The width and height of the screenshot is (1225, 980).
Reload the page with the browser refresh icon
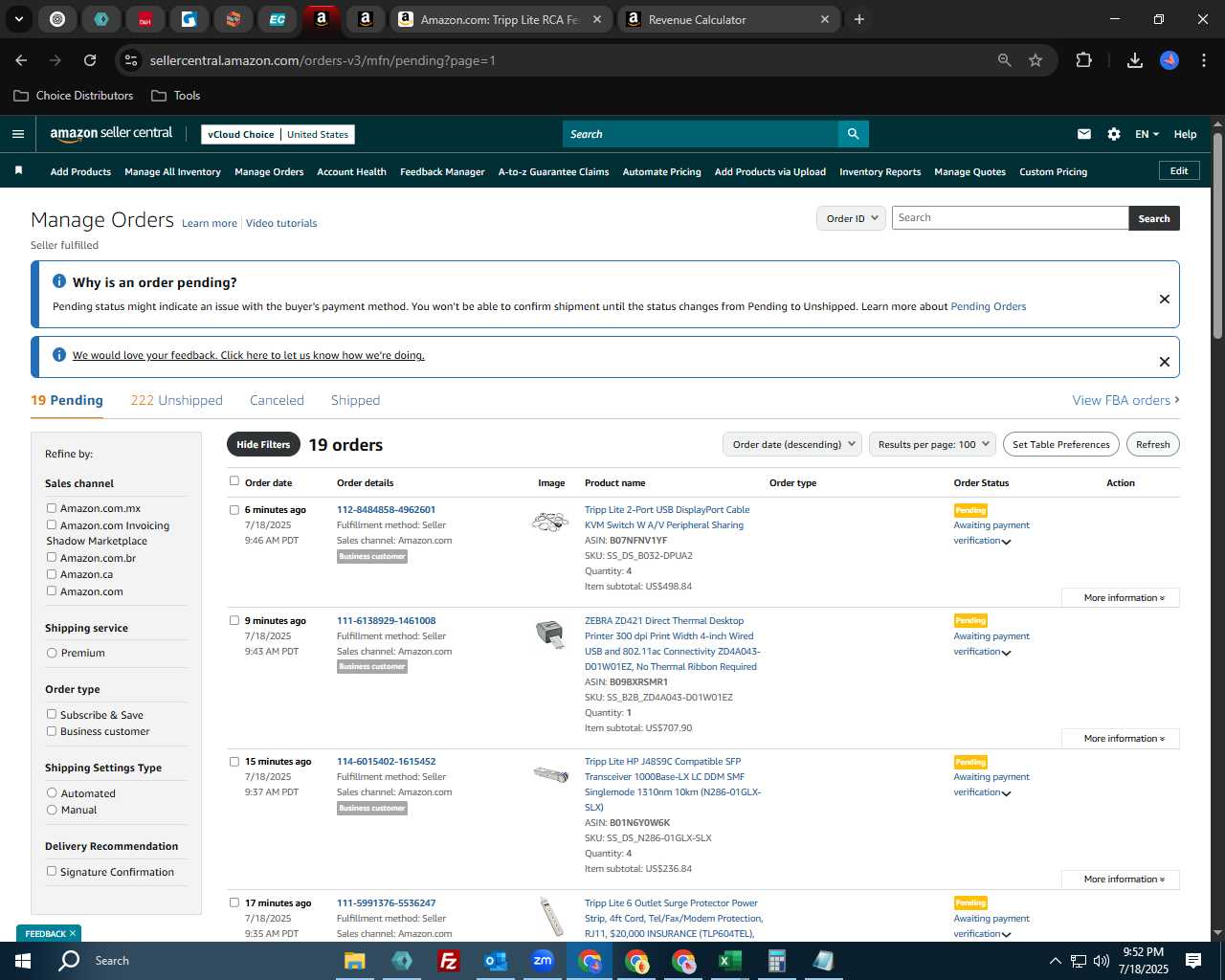tap(90, 60)
